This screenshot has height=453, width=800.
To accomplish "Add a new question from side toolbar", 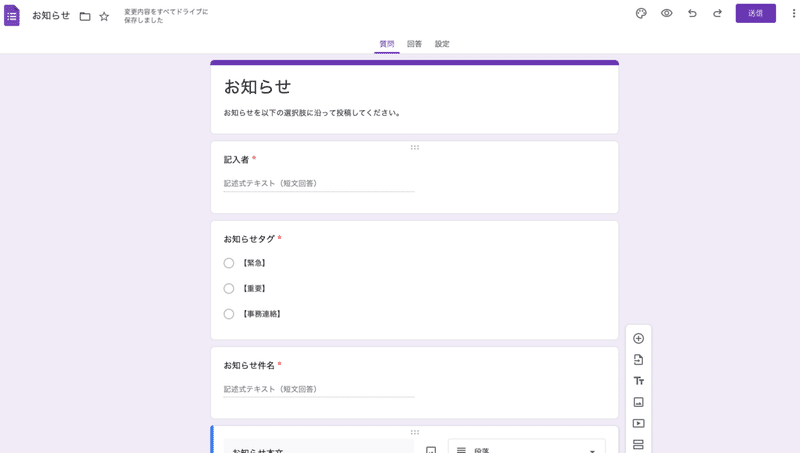I will pos(638,338).
